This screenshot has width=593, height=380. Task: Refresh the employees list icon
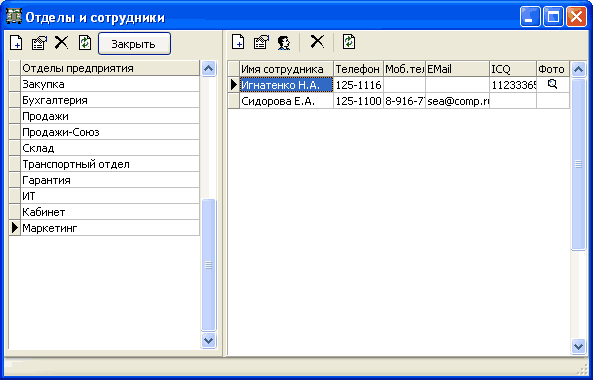[349, 42]
